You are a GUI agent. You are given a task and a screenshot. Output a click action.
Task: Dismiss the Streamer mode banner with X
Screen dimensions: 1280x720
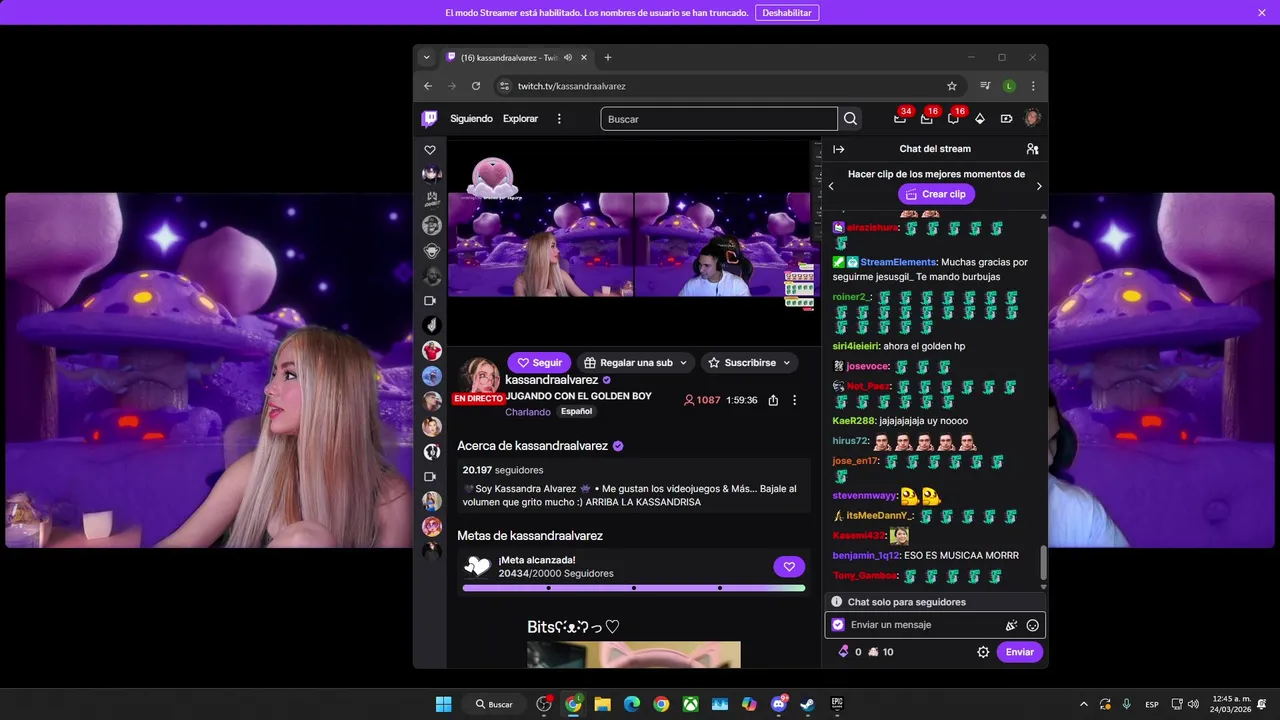(1262, 13)
